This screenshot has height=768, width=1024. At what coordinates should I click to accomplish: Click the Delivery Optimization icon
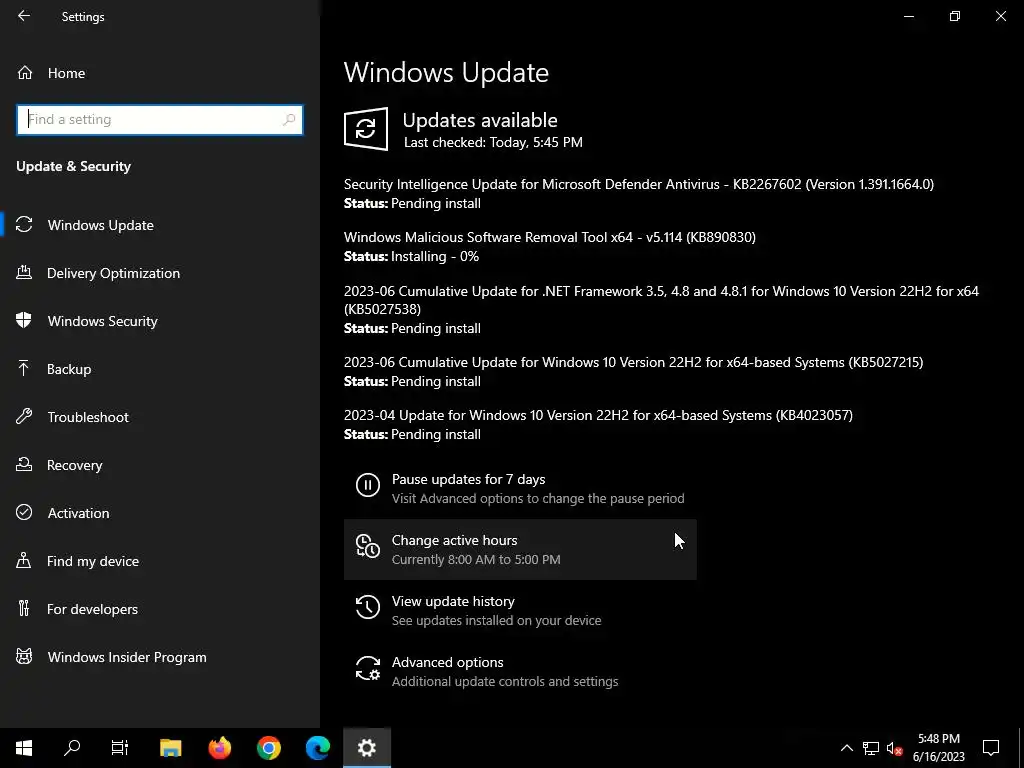[x=24, y=273]
